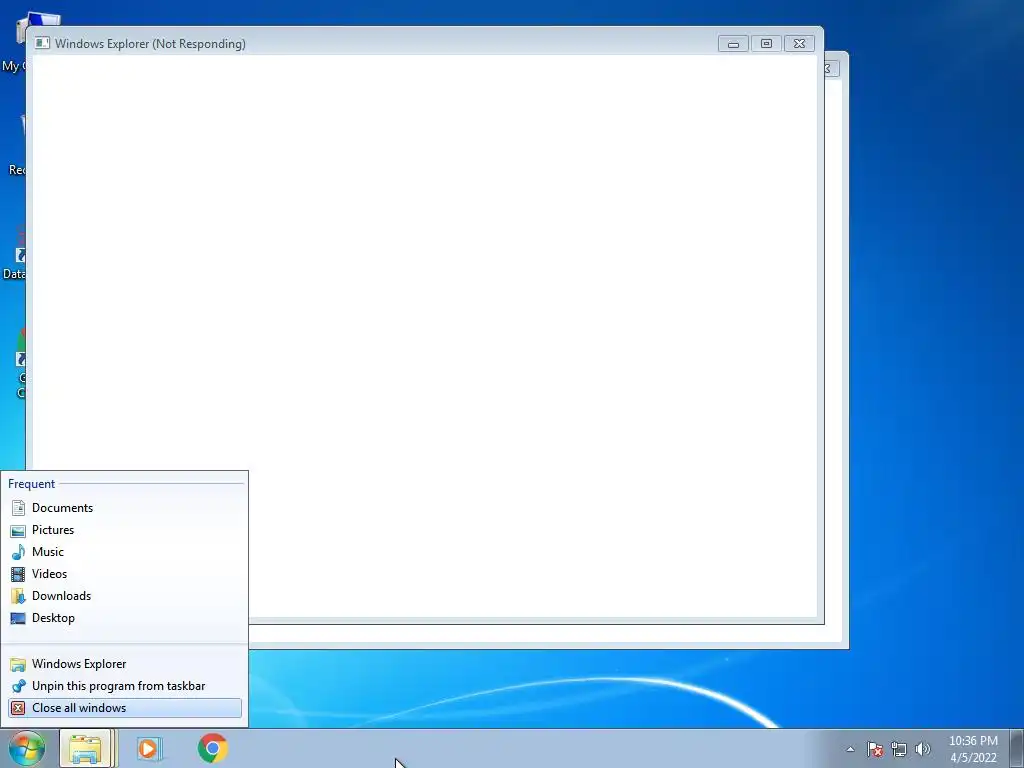Screen dimensions: 1024x768
Task: Click the Documents file icon
Action: tap(18, 507)
